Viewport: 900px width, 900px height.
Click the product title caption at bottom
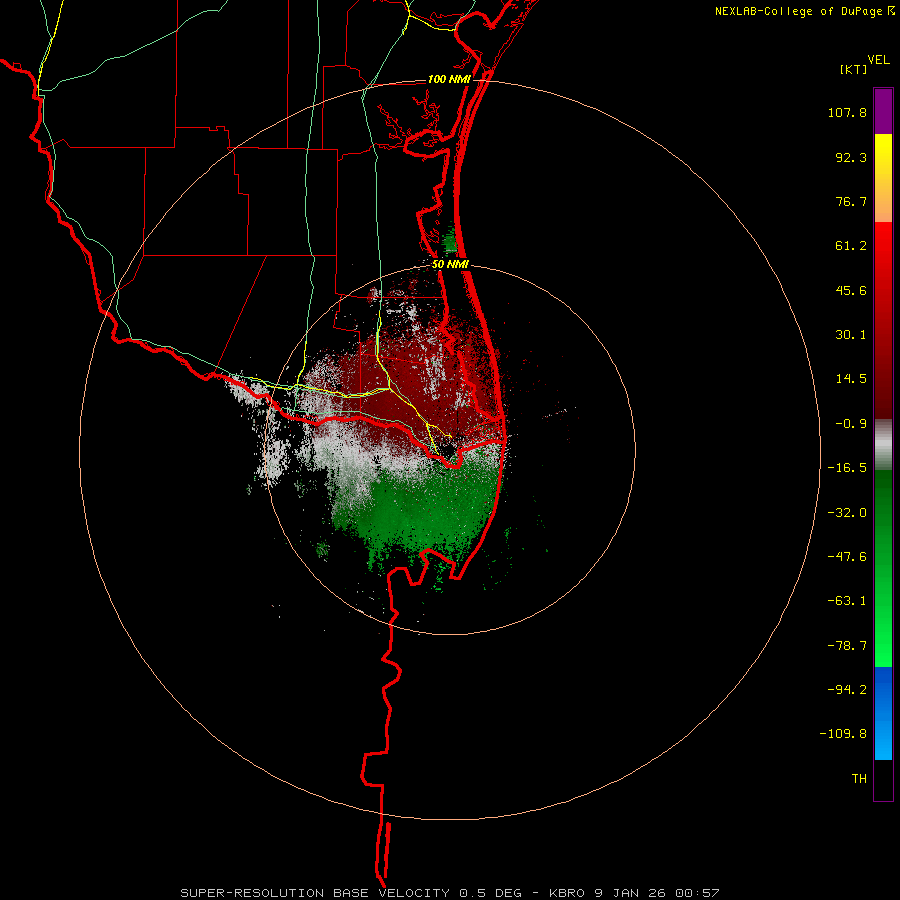click(x=449, y=893)
